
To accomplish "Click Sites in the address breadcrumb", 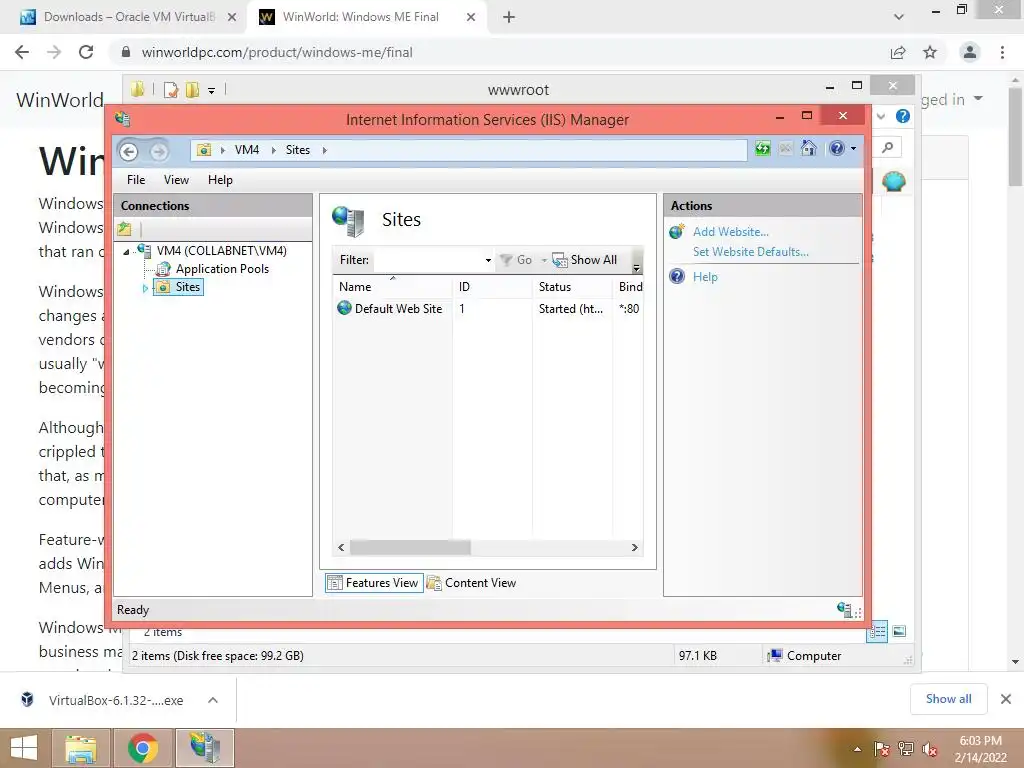I will tap(298, 150).
